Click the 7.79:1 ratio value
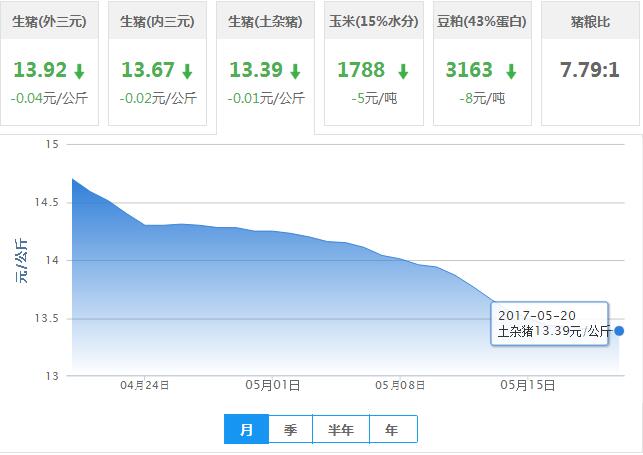Screen dimensions: 643x455 coord(589,71)
